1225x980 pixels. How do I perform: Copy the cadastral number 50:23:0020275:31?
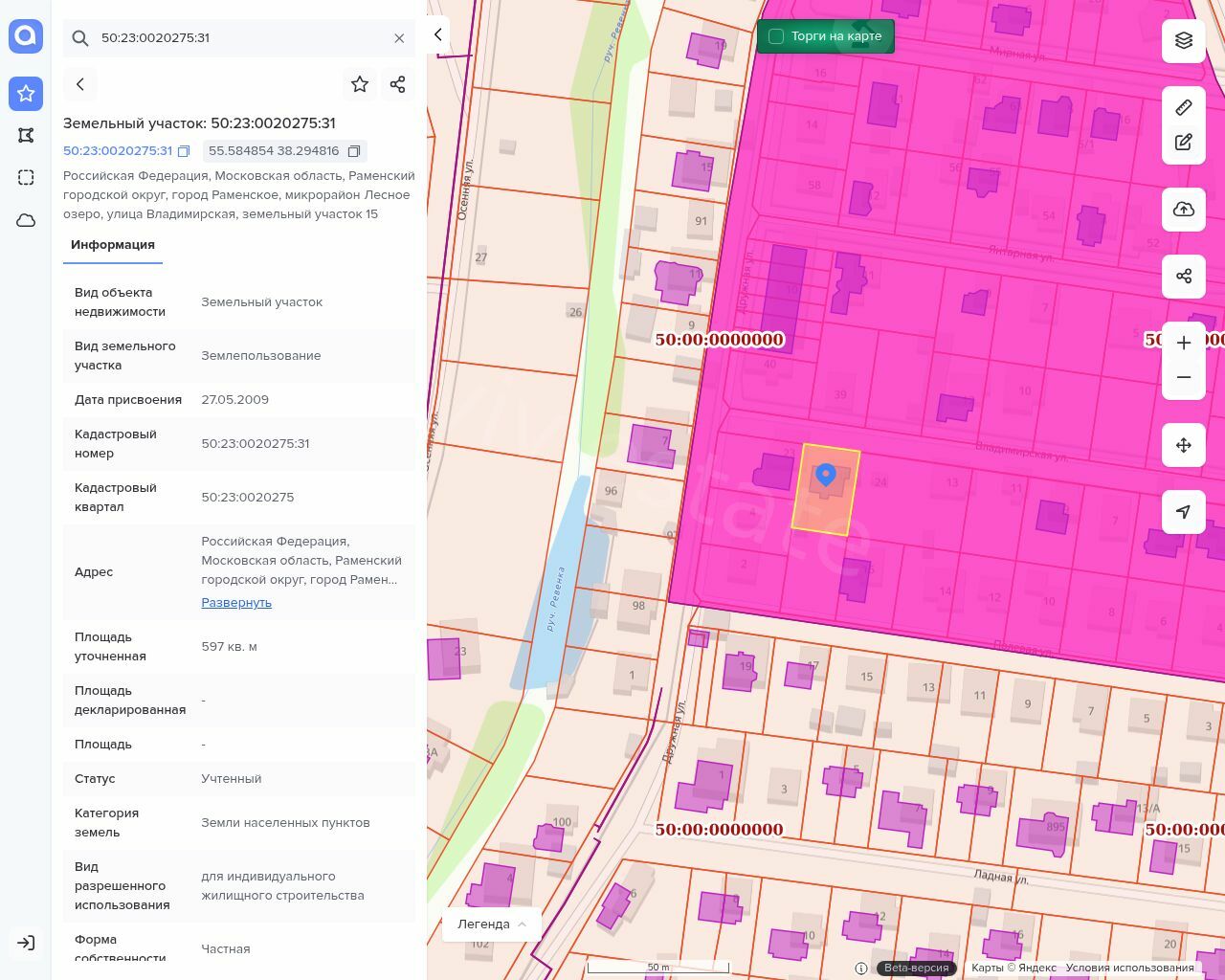pos(184,151)
